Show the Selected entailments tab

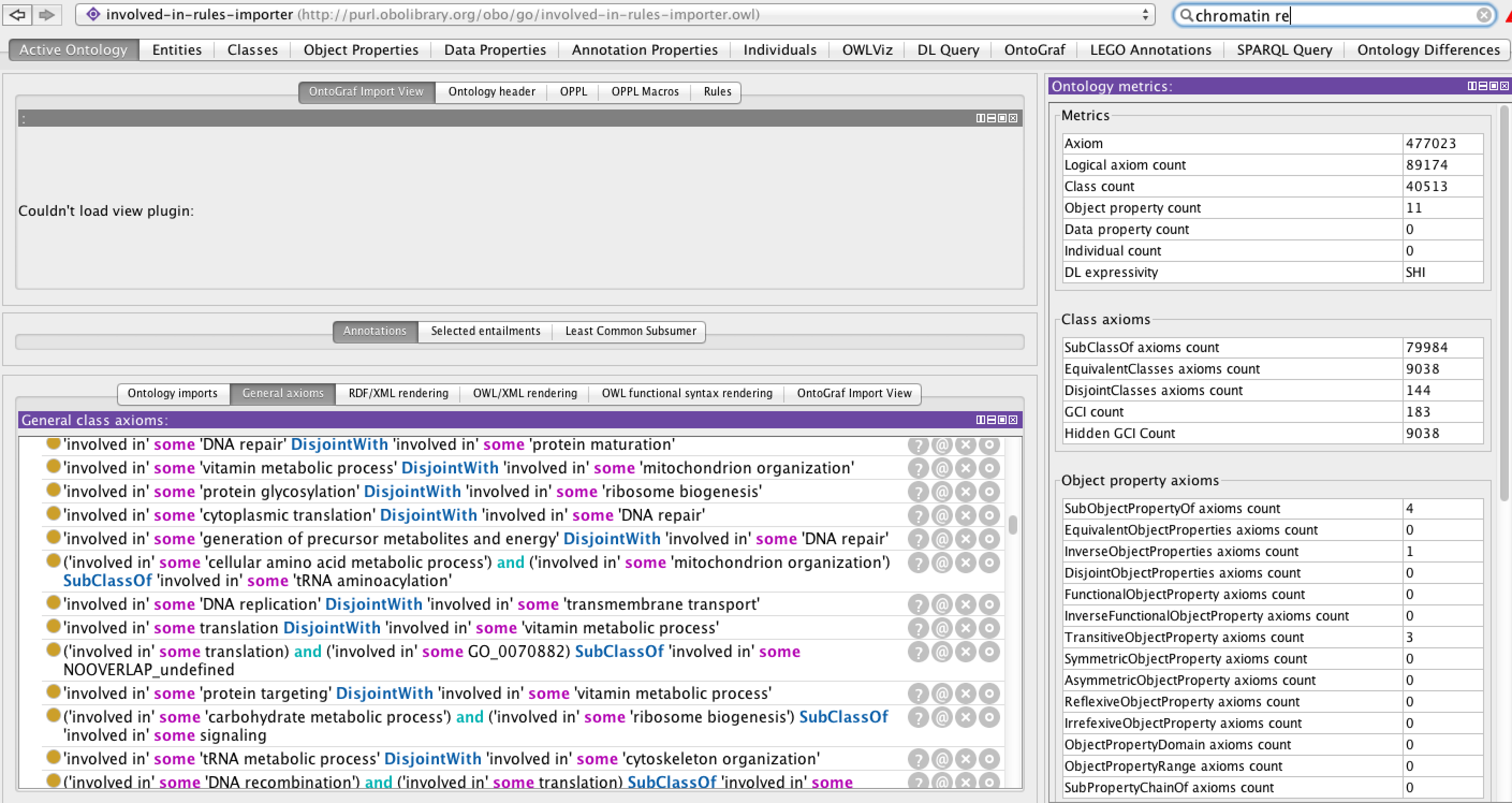point(486,331)
